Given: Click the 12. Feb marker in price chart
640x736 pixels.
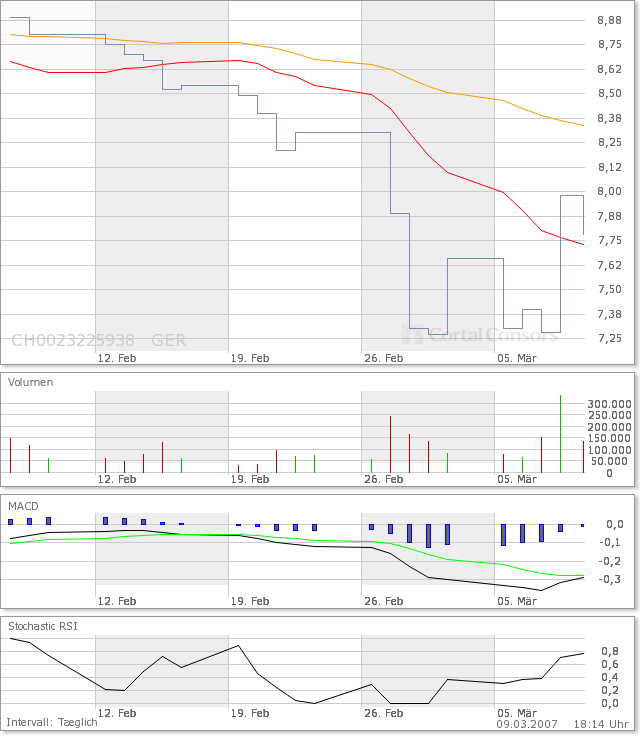Looking at the screenshot, I should [x=118, y=357].
